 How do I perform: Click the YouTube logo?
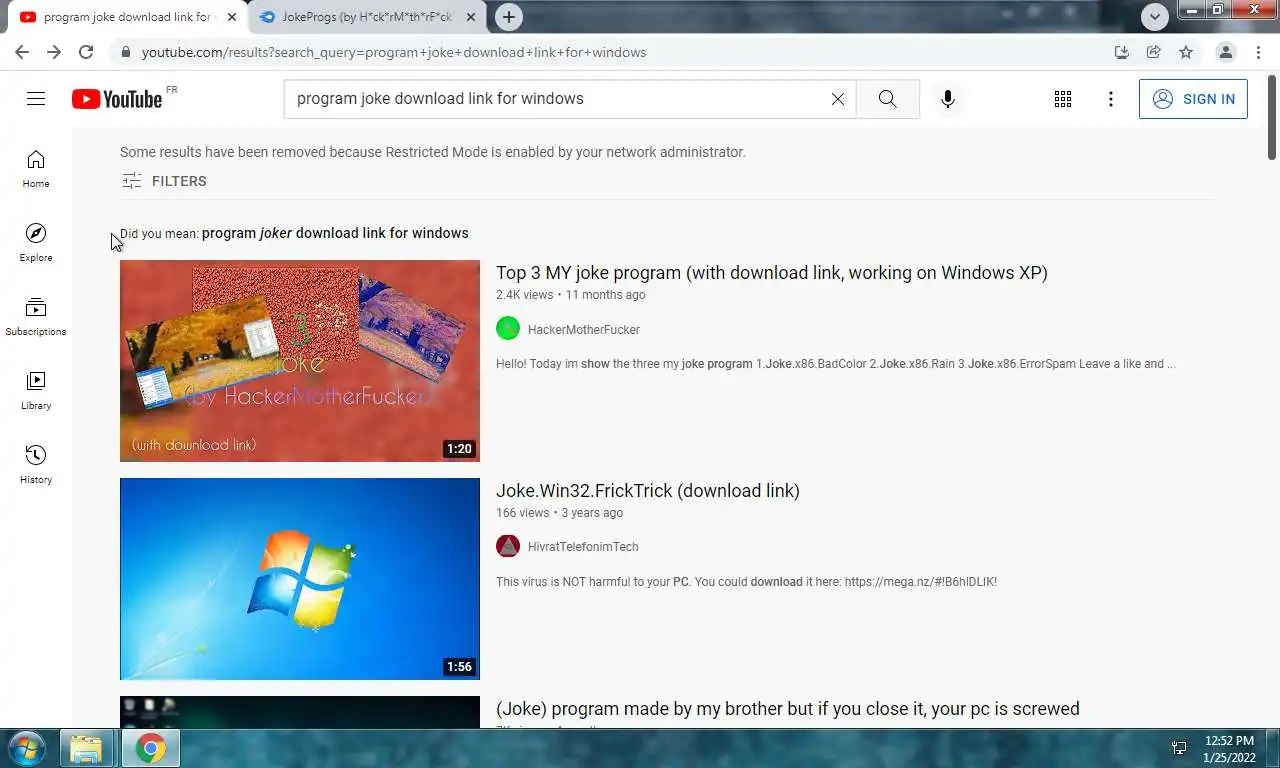point(117,98)
